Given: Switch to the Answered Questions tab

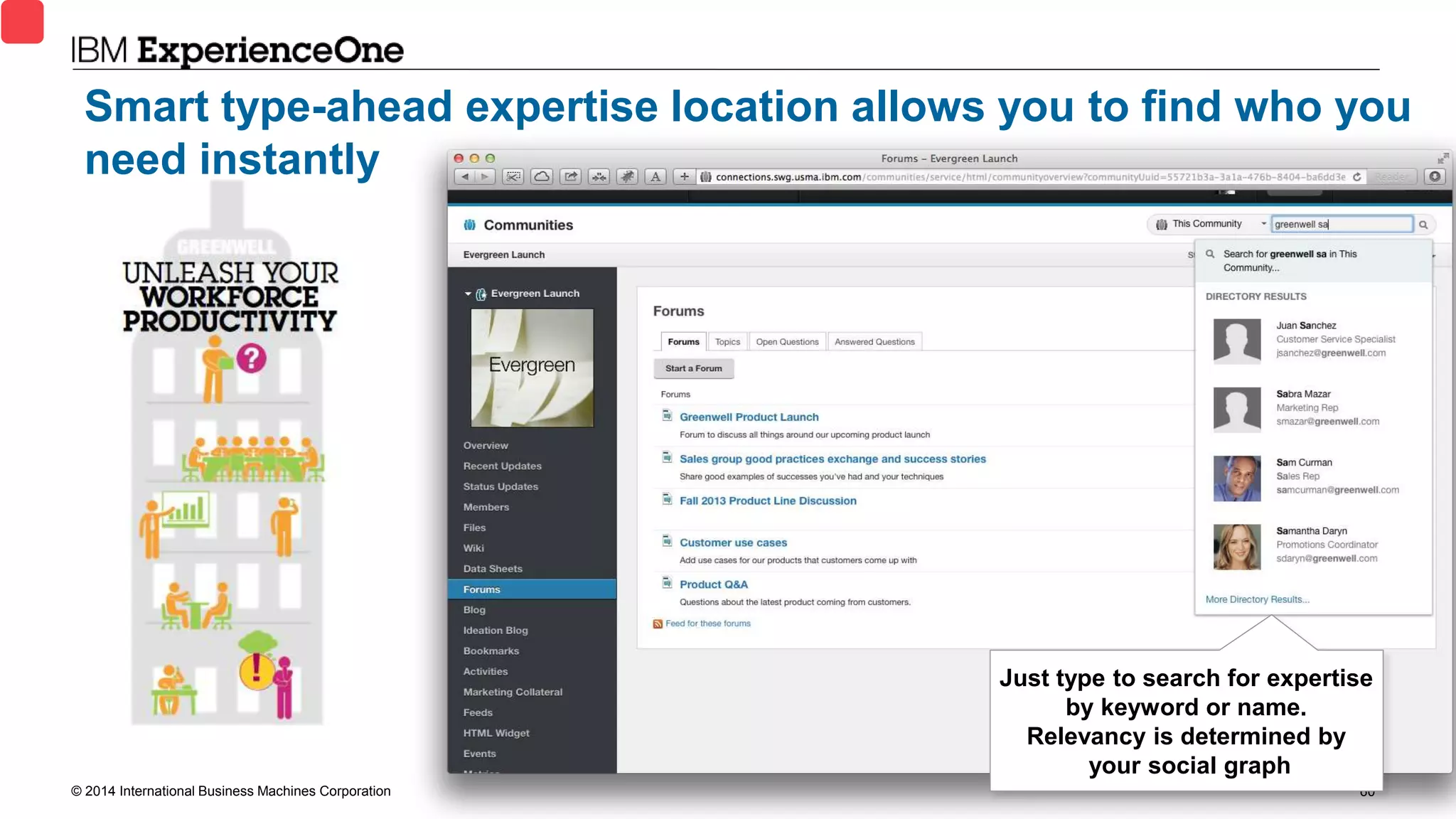Looking at the screenshot, I should pos(874,342).
